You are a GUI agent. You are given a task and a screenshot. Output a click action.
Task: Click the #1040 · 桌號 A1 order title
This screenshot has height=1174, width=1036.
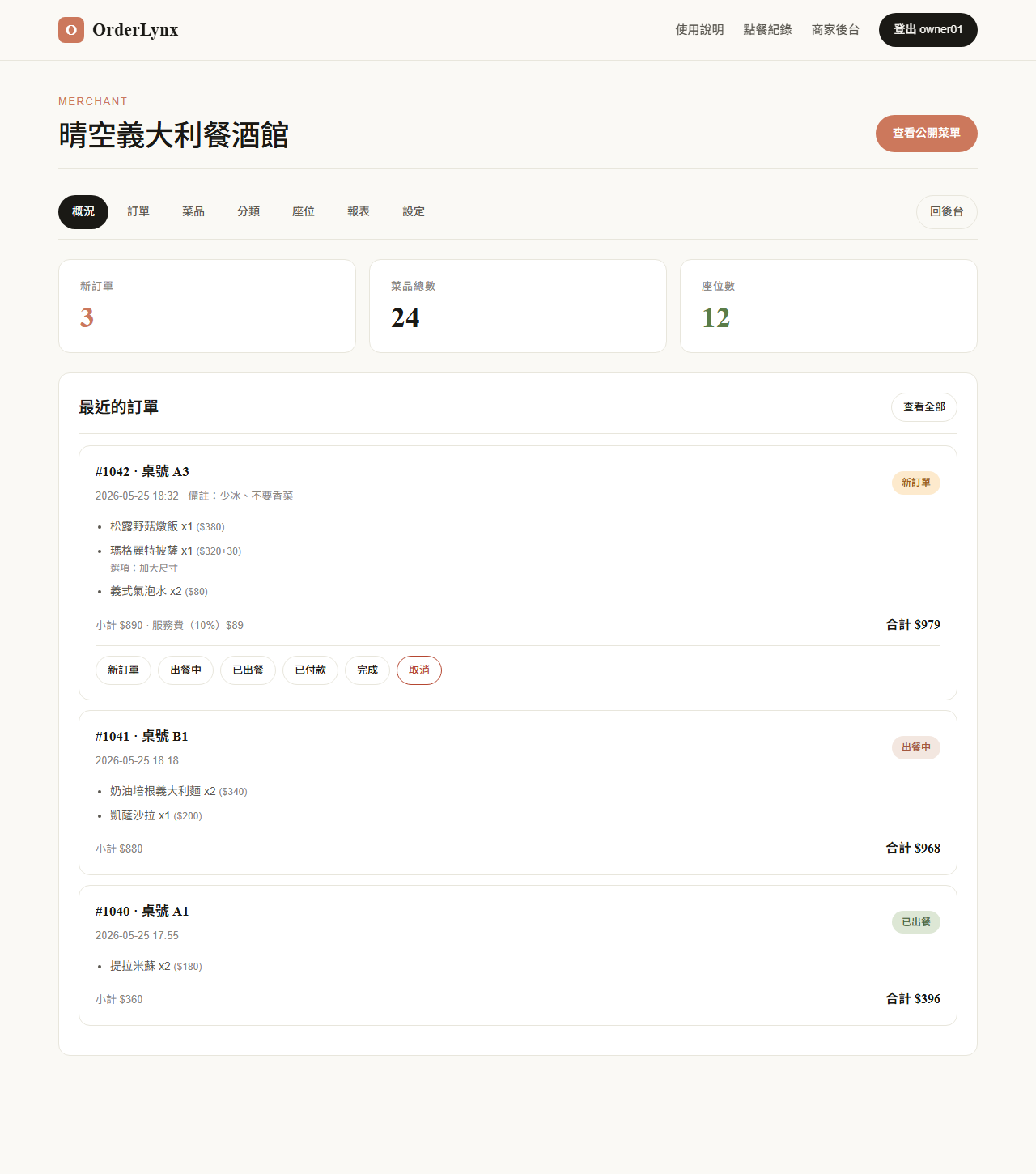(x=142, y=912)
